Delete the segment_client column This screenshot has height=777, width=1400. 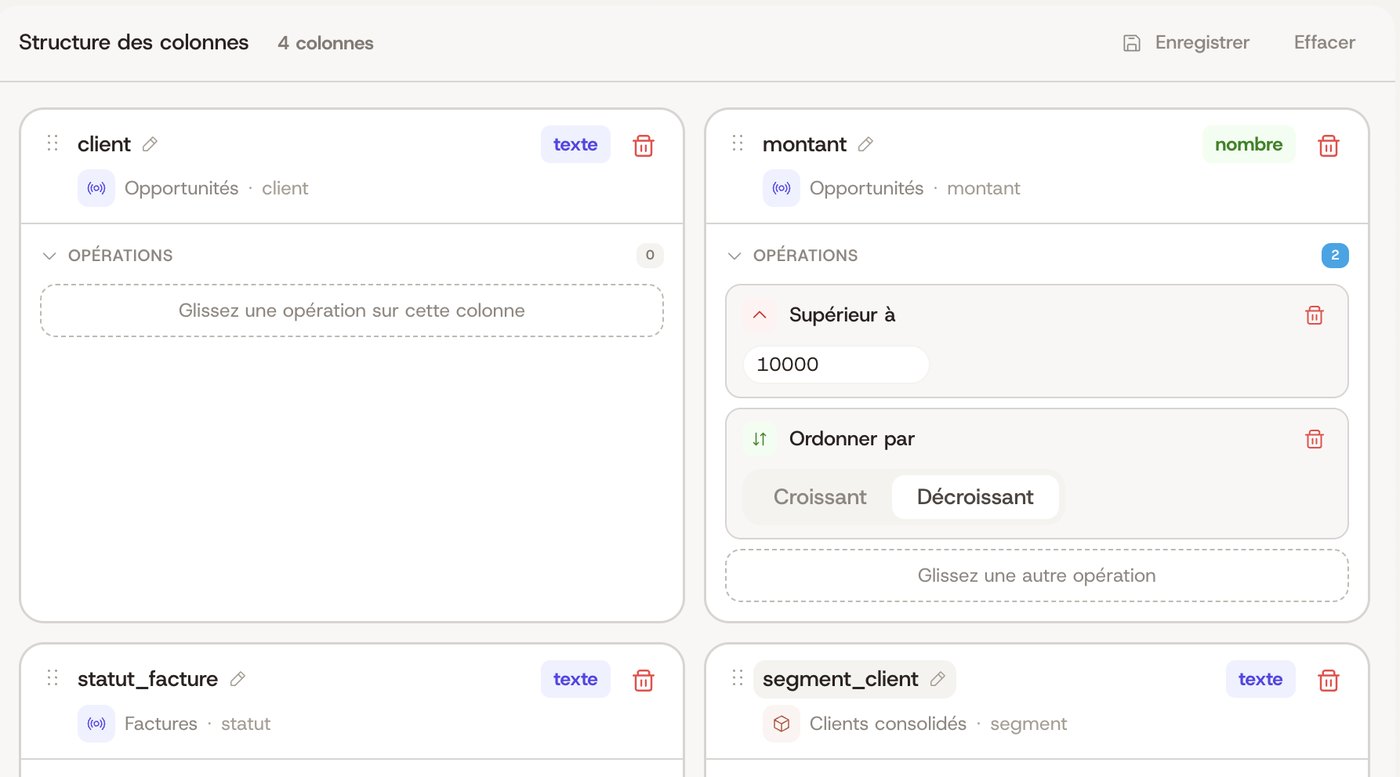(1328, 680)
